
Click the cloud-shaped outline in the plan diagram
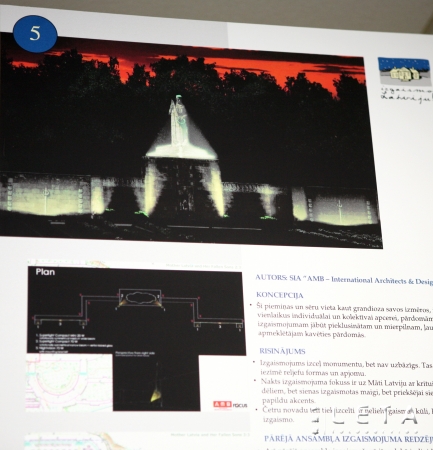tap(140, 297)
